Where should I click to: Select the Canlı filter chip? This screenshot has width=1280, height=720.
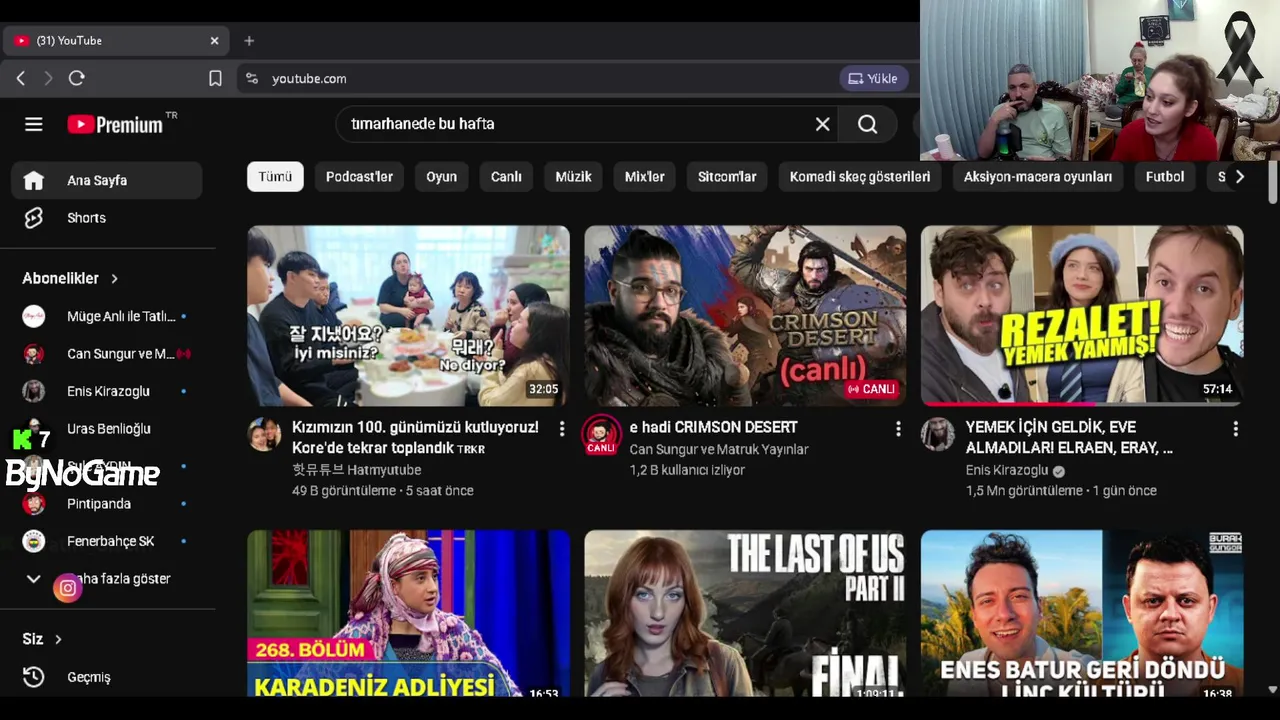pos(506,177)
